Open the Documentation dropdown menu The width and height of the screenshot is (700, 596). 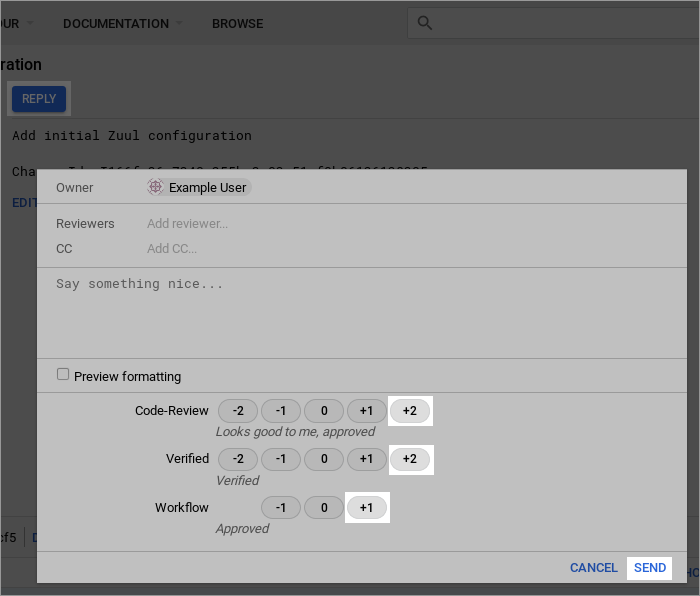pyautogui.click(x=123, y=23)
